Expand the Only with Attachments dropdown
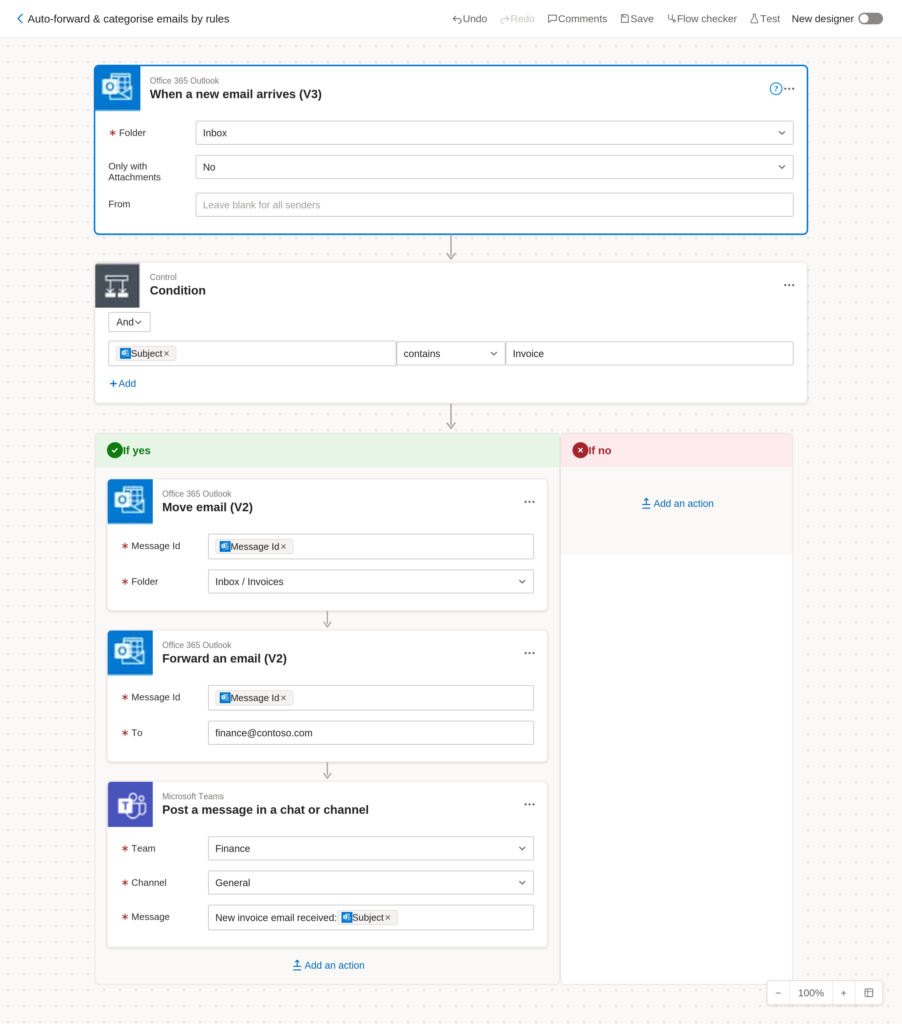Screen dimensions: 902x1024 [x=494, y=167]
